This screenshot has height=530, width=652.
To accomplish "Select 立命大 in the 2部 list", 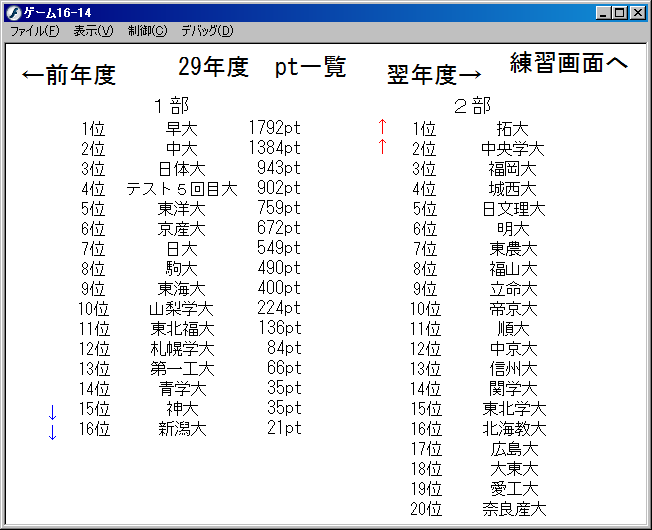I will pyautogui.click(x=513, y=288).
